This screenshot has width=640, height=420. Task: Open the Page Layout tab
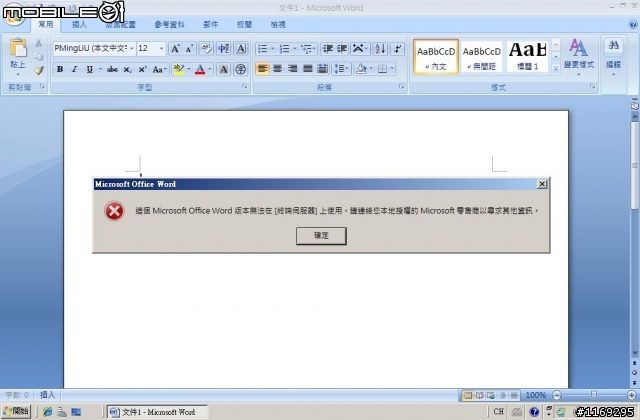tap(121, 24)
